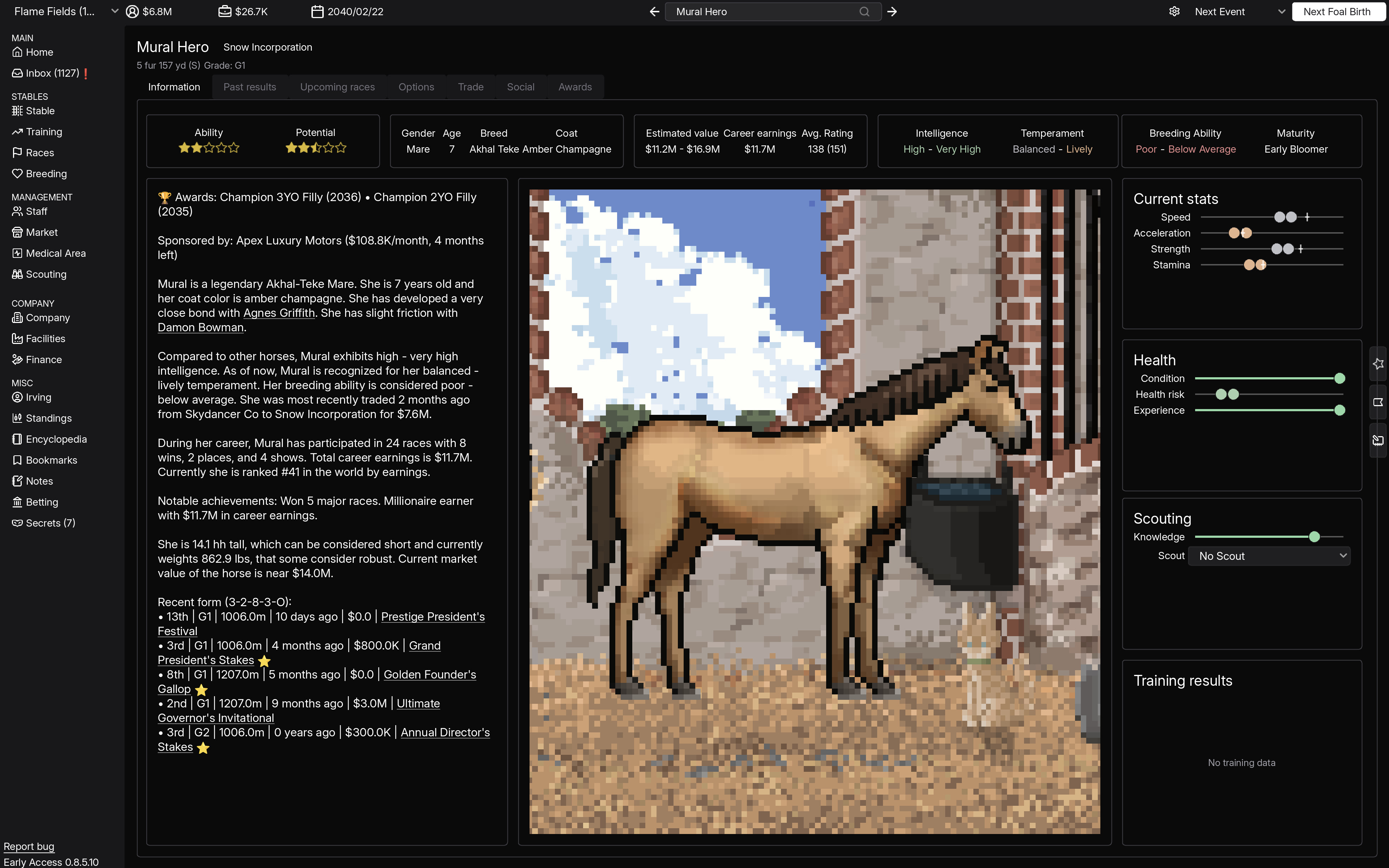
Task: Open the No Scout dropdown in Scouting panel
Action: point(1269,555)
